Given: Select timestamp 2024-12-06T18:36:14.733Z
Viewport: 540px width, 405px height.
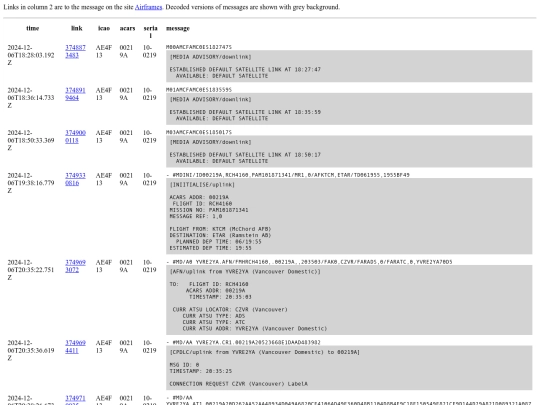Looking at the screenshot, I should (x=31, y=98).
